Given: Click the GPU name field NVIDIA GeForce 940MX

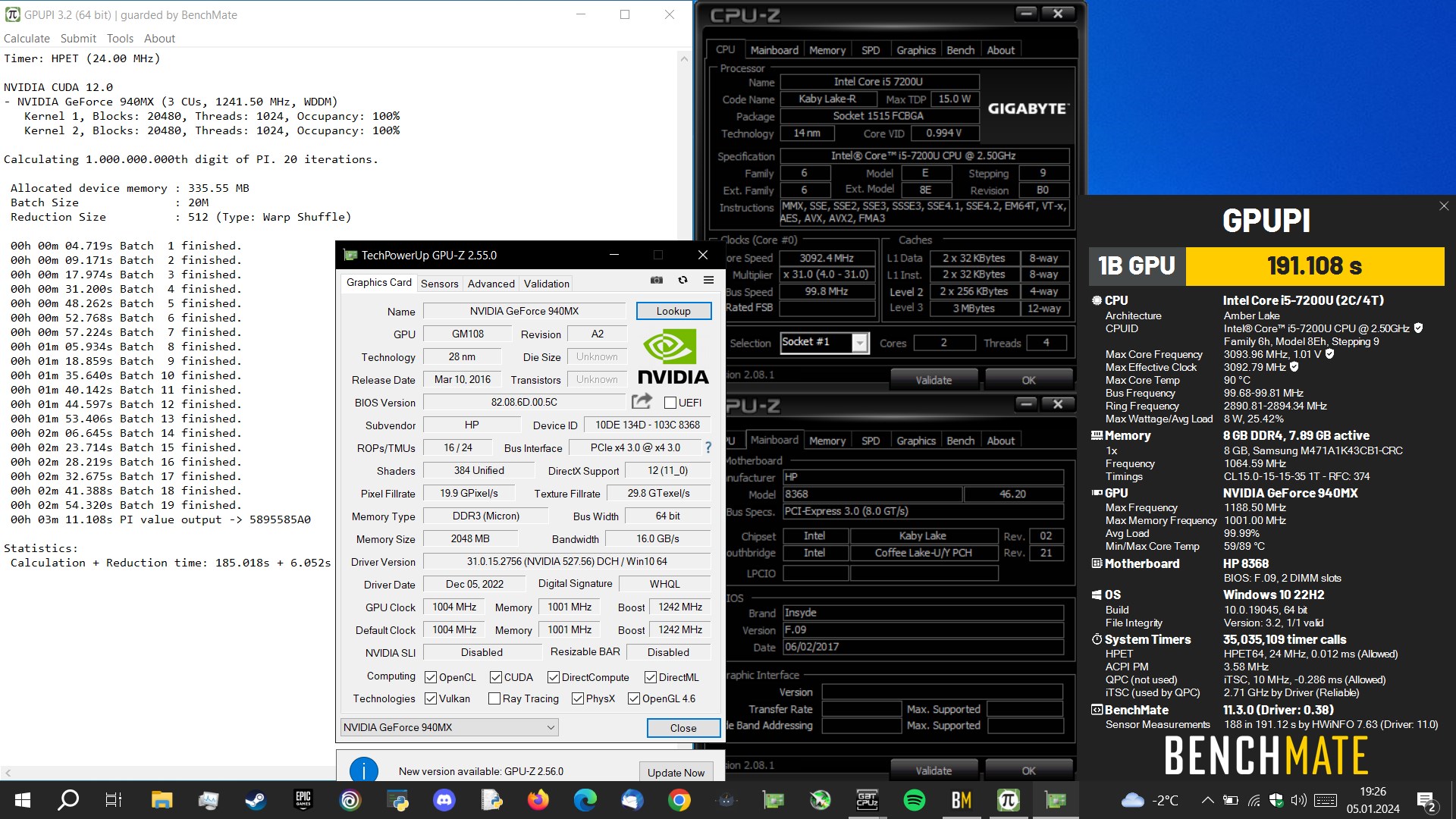Looking at the screenshot, I should coord(524,311).
